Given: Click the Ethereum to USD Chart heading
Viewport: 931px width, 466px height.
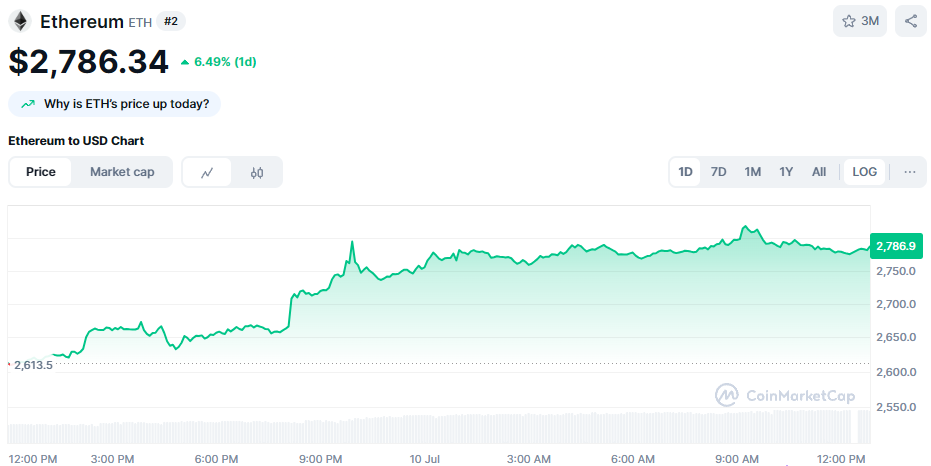Looking at the screenshot, I should pyautogui.click(x=76, y=141).
